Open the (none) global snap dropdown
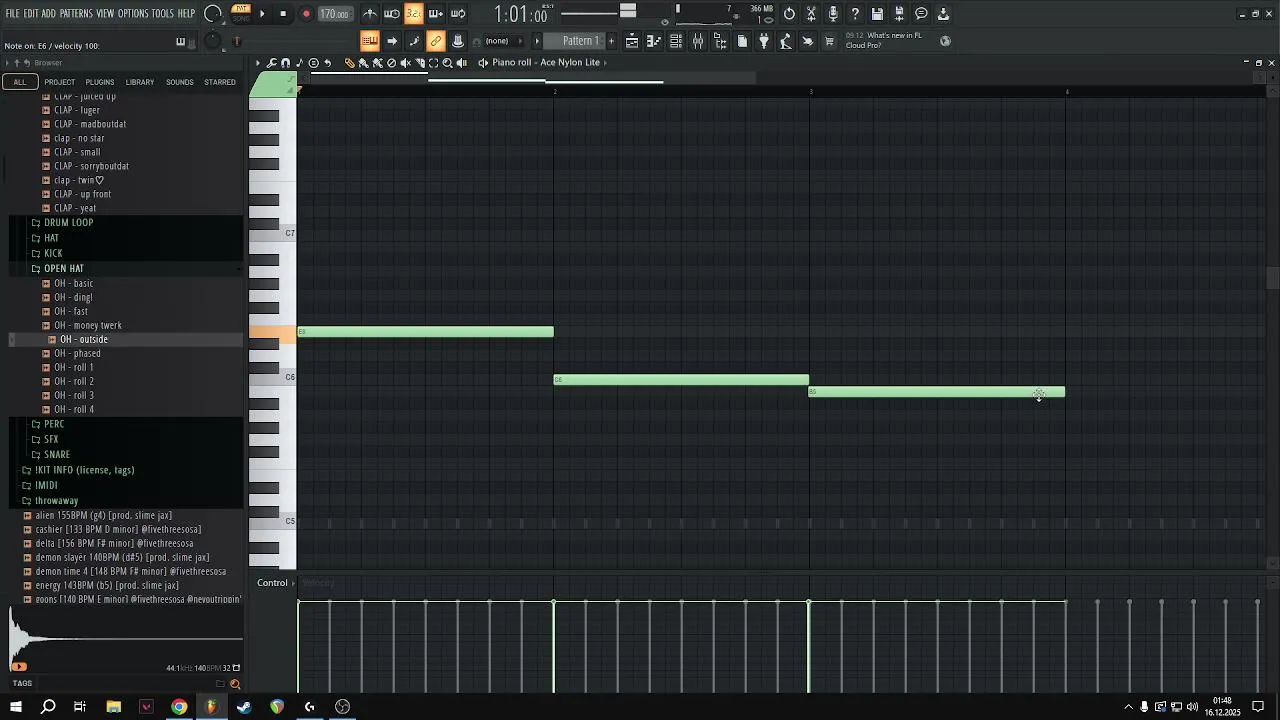Screen dimensions: 1280x720 click(x=505, y=41)
